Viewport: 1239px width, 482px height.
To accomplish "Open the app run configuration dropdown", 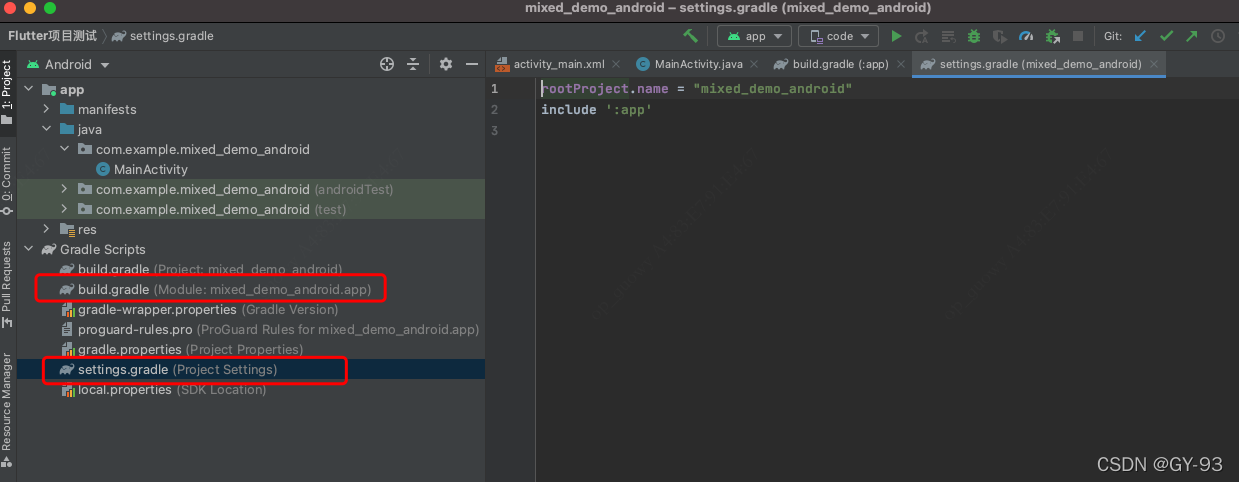I will click(x=754, y=36).
